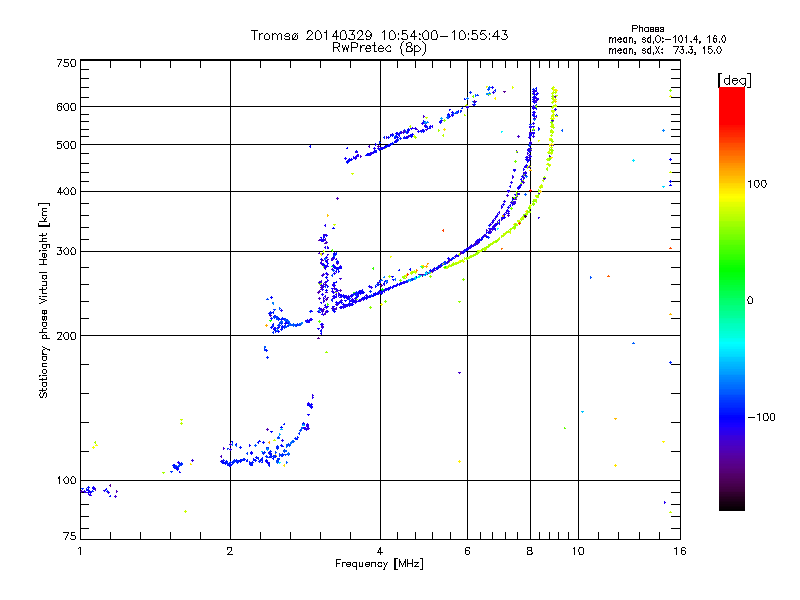This screenshot has width=800, height=600.
Task: Click the y-axis tick label '500'
Action: 66,145
